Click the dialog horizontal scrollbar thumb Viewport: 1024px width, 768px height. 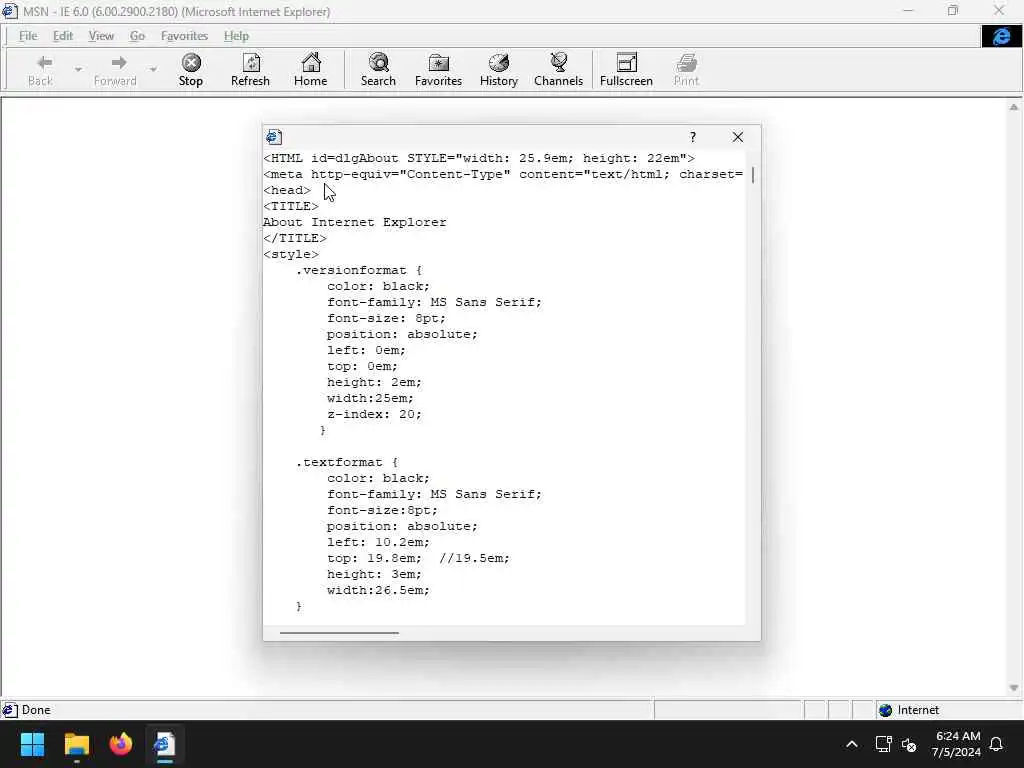(x=339, y=632)
